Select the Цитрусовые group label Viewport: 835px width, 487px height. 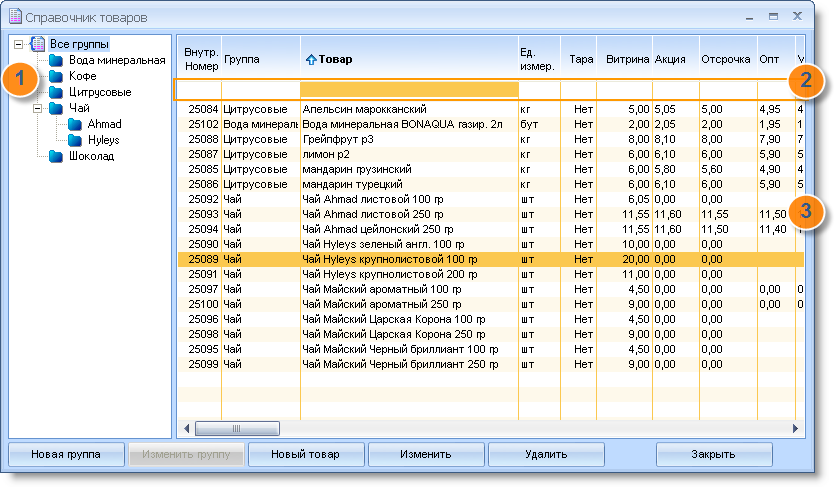click(x=100, y=92)
